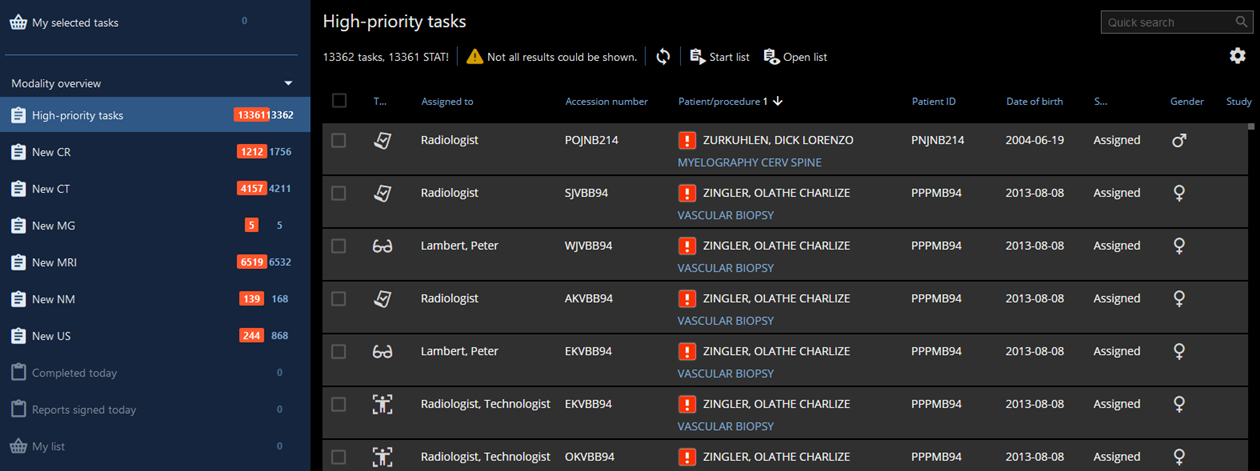Click the Open list button
Screen dimensions: 1260x471
[795, 57]
